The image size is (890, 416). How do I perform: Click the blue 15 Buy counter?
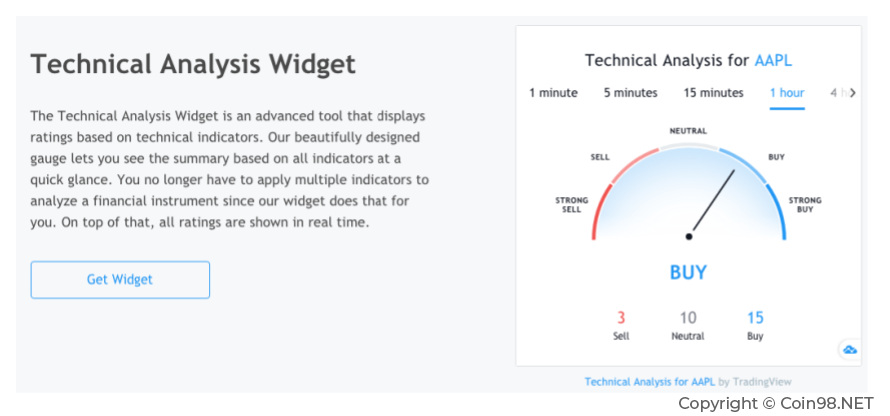click(755, 319)
